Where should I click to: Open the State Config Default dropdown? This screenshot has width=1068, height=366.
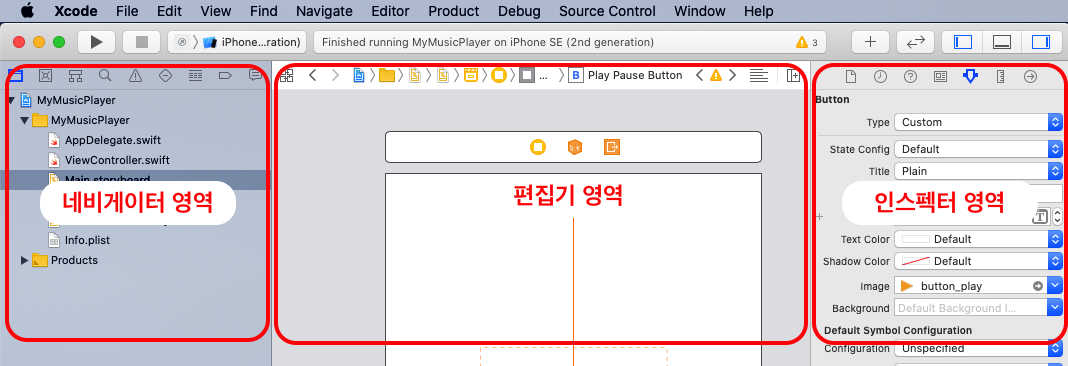coord(978,149)
